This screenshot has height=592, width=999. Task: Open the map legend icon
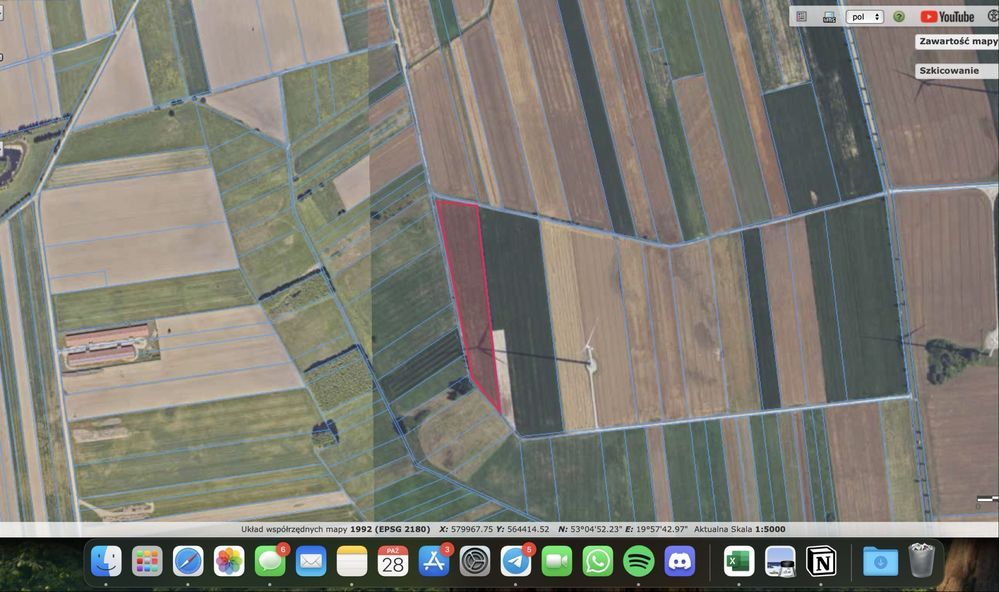point(802,16)
